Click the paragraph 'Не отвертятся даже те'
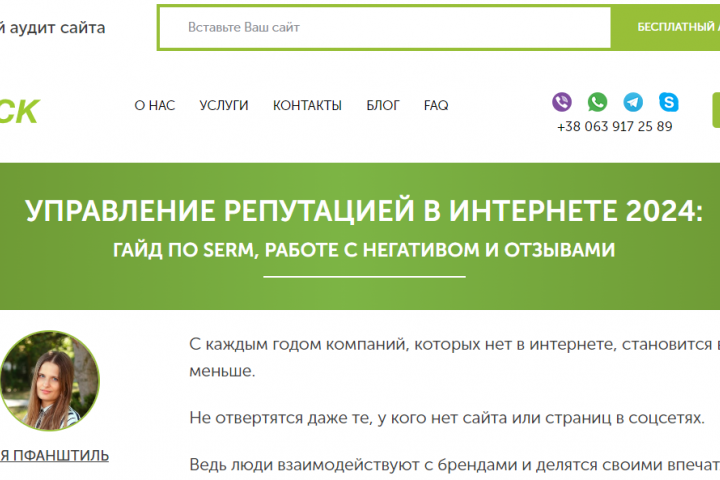This screenshot has height=480, width=720. [447, 418]
